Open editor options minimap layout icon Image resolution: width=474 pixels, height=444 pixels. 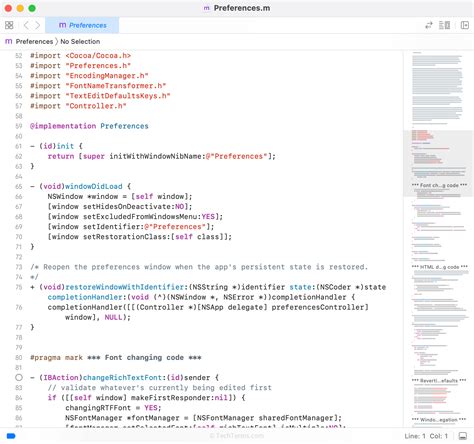pyautogui.click(x=444, y=25)
